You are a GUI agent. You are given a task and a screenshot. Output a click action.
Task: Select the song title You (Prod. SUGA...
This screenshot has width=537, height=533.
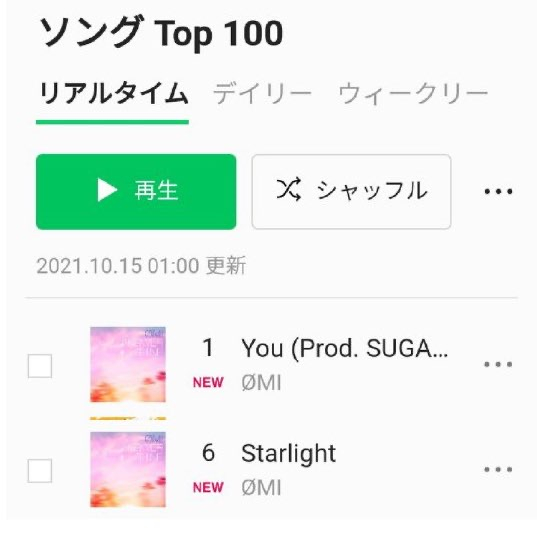[345, 349]
